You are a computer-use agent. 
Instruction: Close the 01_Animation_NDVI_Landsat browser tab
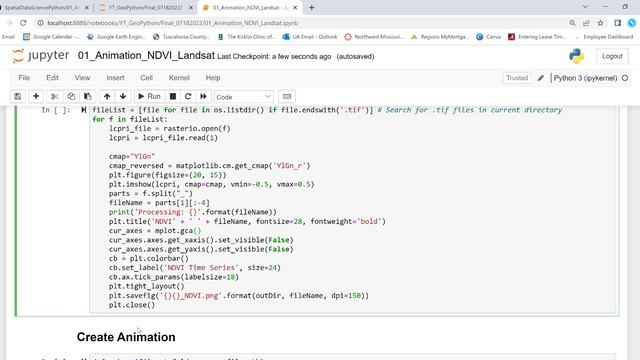[x=295, y=7]
